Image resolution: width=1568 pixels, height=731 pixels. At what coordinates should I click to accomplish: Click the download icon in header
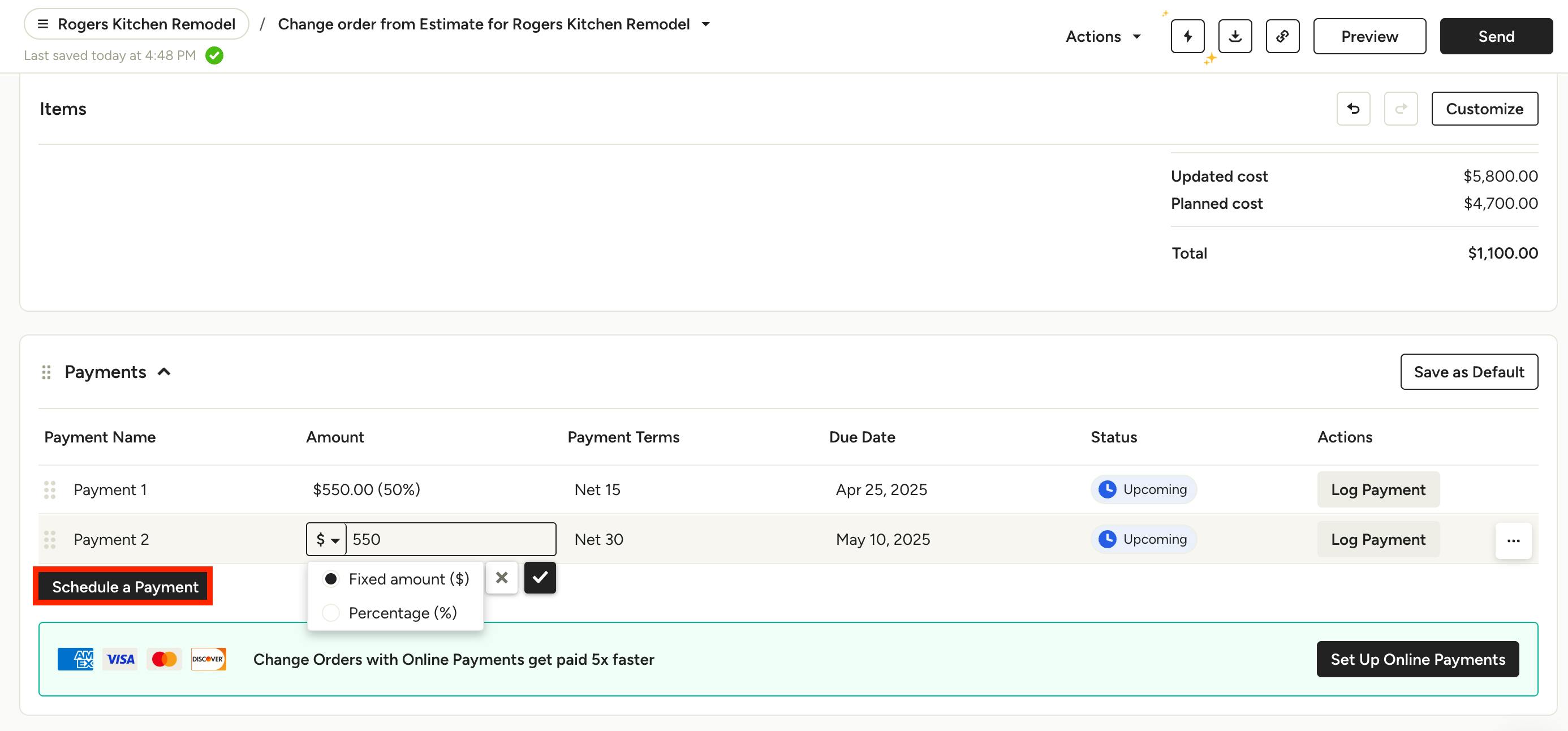[x=1234, y=37]
